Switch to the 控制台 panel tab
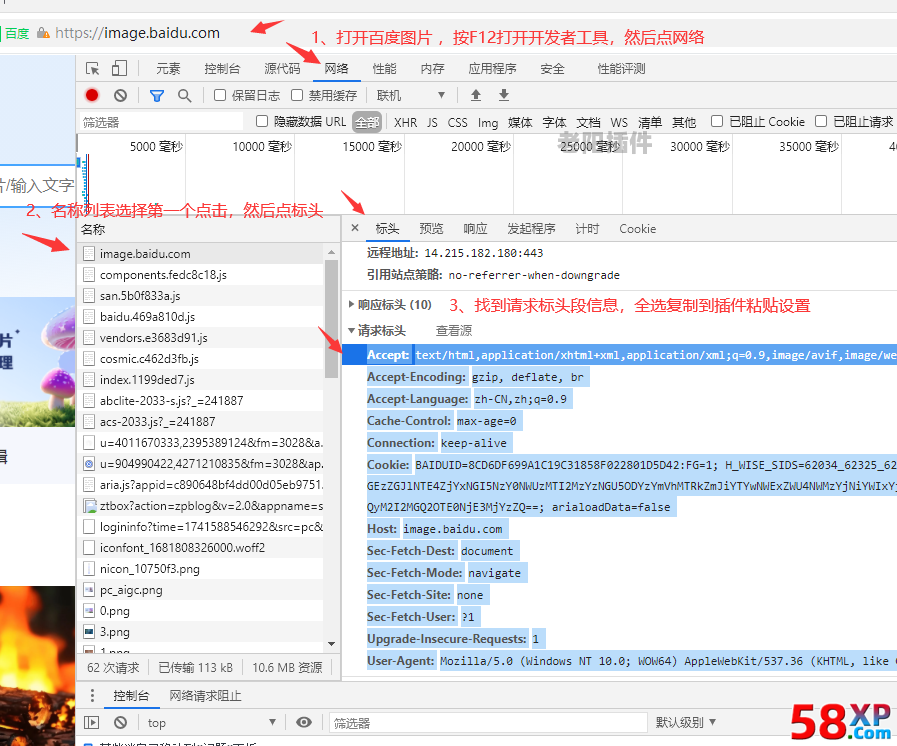The image size is (897, 746). point(223,69)
